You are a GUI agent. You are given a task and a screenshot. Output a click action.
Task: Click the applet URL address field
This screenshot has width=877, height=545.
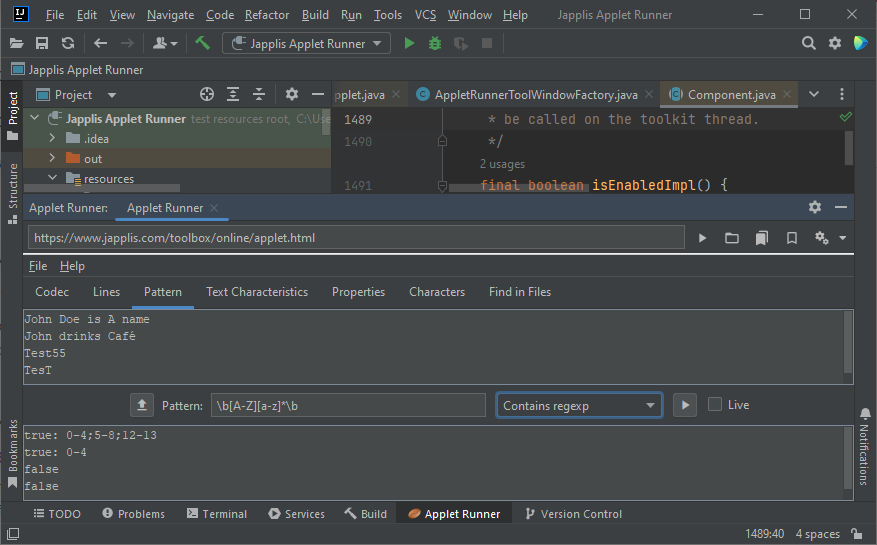[x=356, y=238]
